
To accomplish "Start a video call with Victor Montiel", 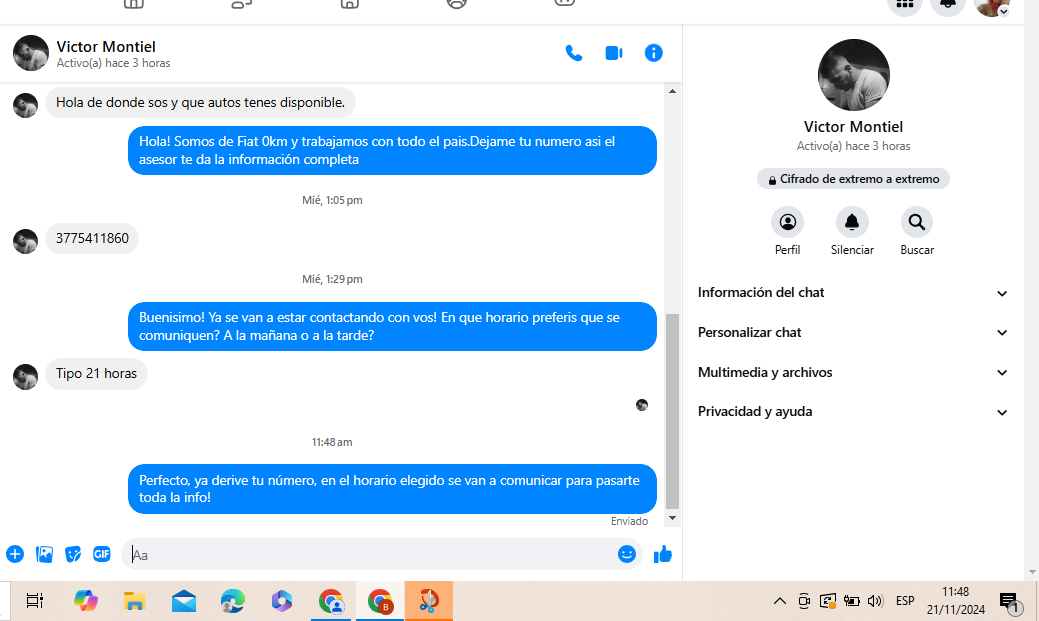I will click(614, 53).
